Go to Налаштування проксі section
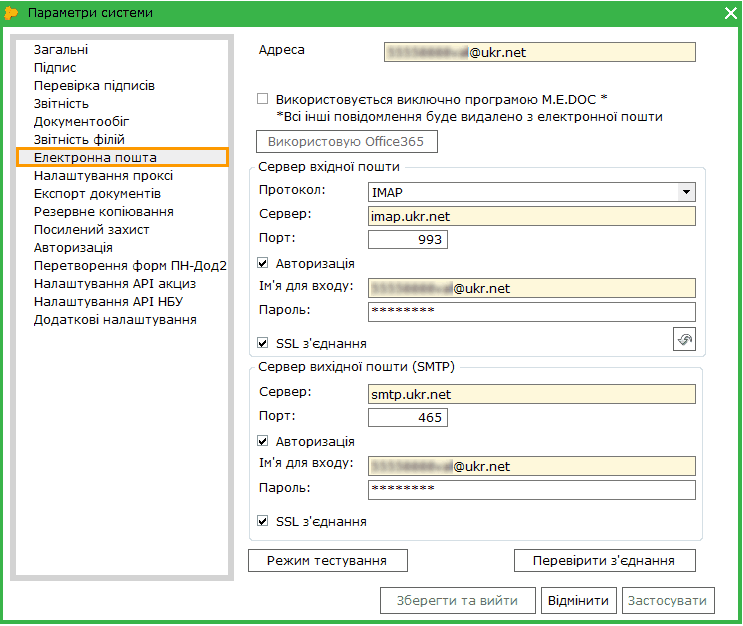Viewport: 743px width, 626px height. (x=103, y=176)
